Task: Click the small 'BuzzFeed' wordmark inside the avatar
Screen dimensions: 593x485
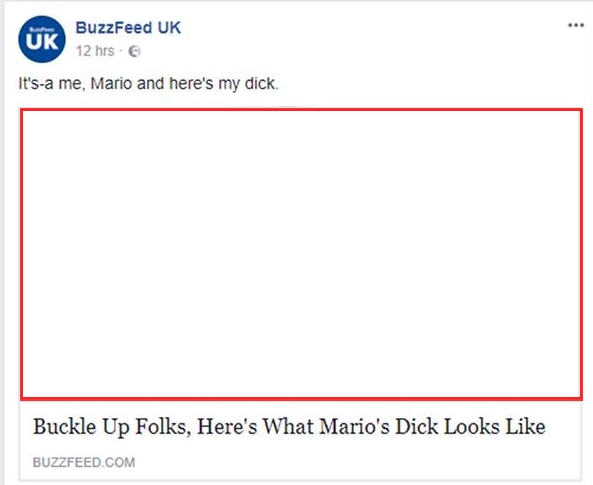Action: [42, 30]
